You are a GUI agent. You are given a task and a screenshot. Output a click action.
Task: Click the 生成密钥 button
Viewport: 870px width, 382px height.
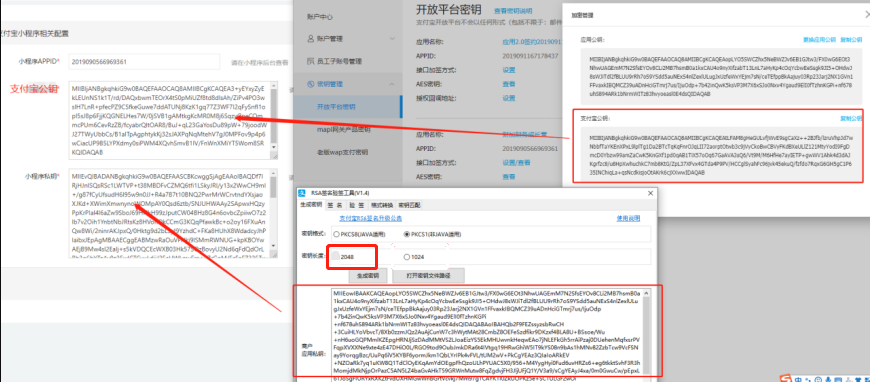click(367, 275)
